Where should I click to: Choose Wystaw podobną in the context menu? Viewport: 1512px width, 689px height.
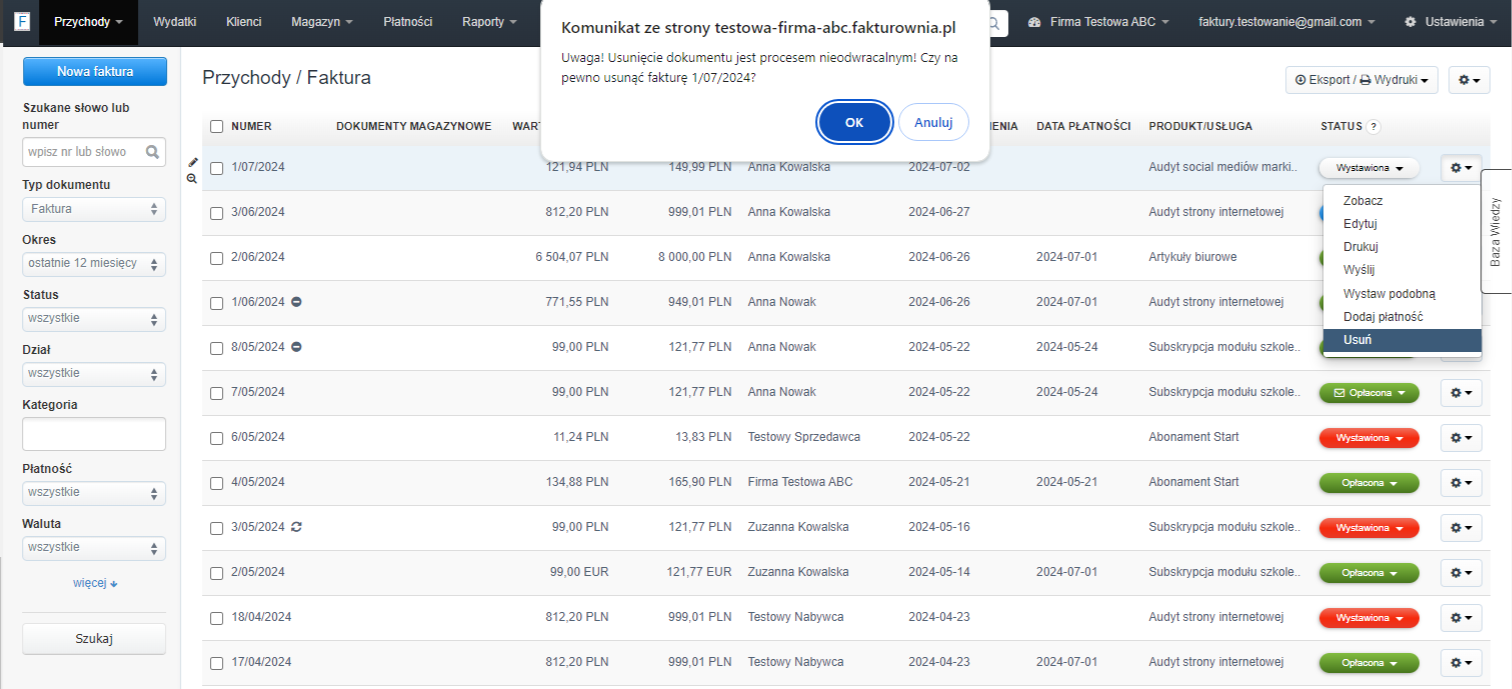click(1402, 294)
